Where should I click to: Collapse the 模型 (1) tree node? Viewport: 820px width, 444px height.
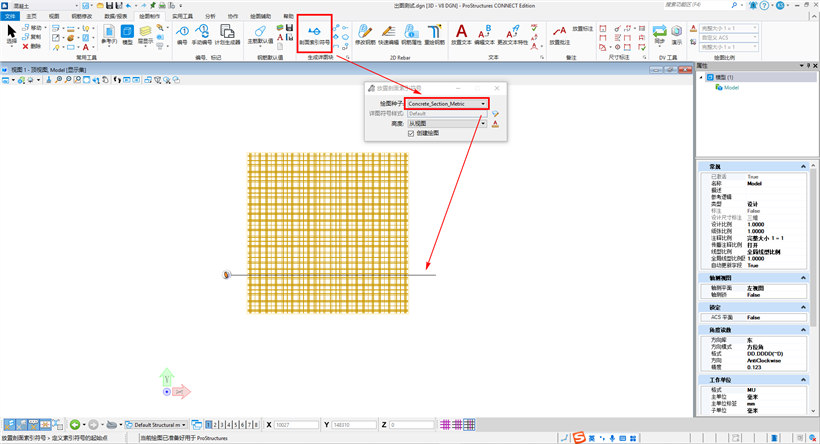click(703, 77)
